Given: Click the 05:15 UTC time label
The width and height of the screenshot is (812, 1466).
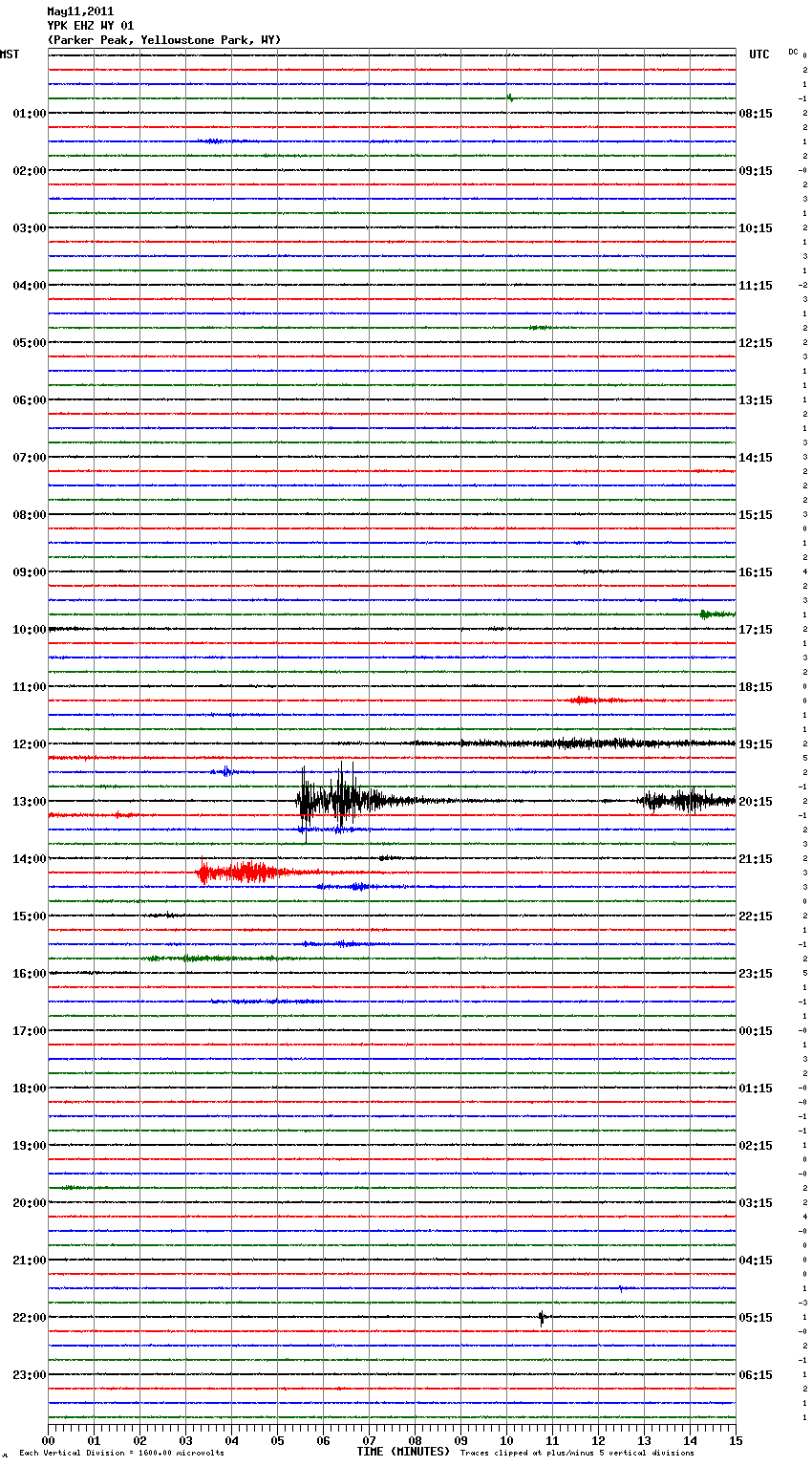Looking at the screenshot, I should 756,1318.
